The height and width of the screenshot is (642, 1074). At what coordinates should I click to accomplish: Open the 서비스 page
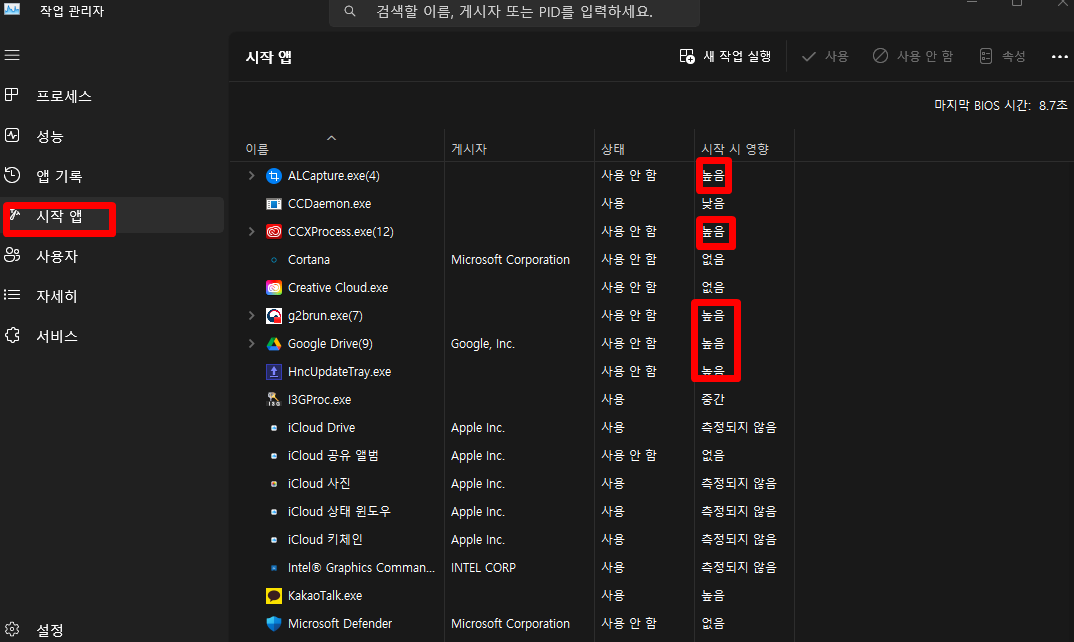pyautogui.click(x=113, y=336)
